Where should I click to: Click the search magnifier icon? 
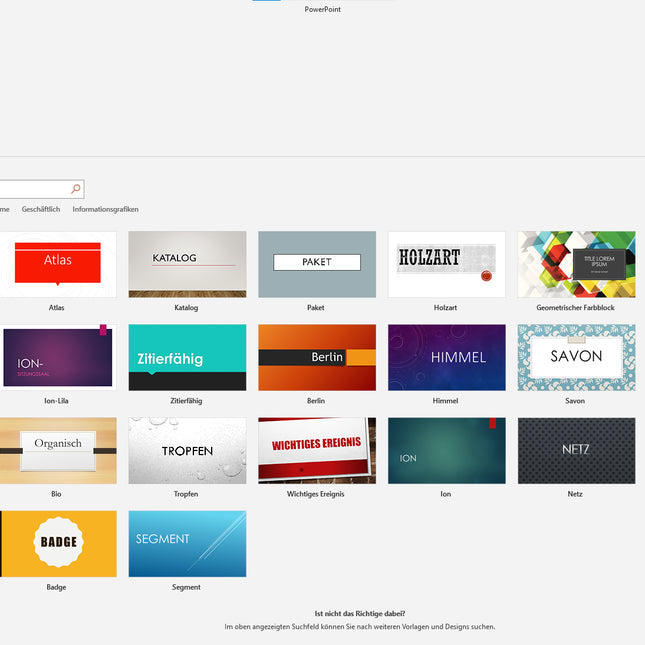pyautogui.click(x=76, y=189)
